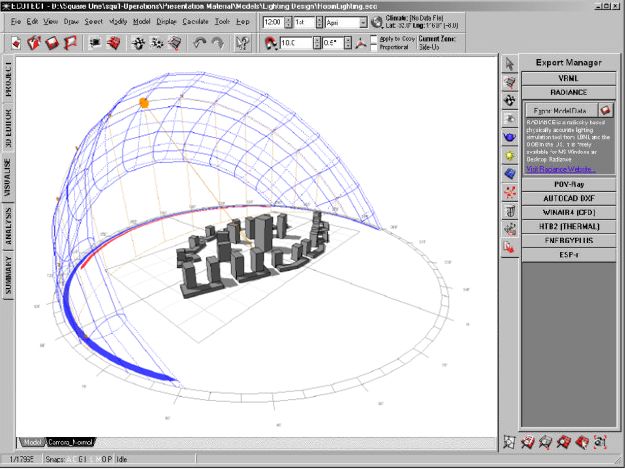
Task: Click the dark square icon before the red cube
Action: [95, 43]
